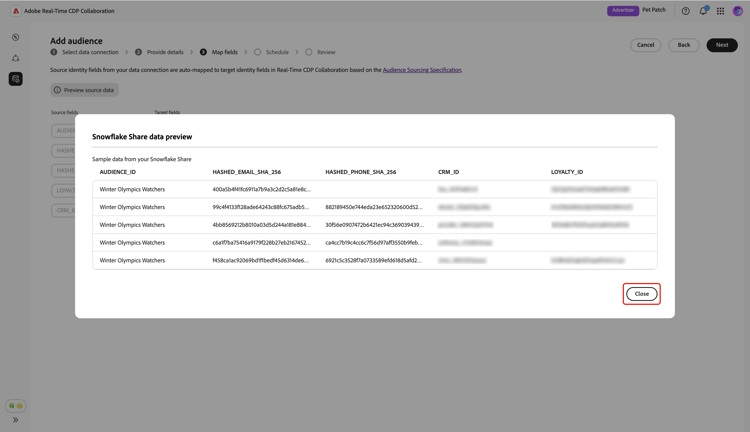The image size is (750, 432).
Task: Open the app switcher grid icon
Action: tap(720, 11)
